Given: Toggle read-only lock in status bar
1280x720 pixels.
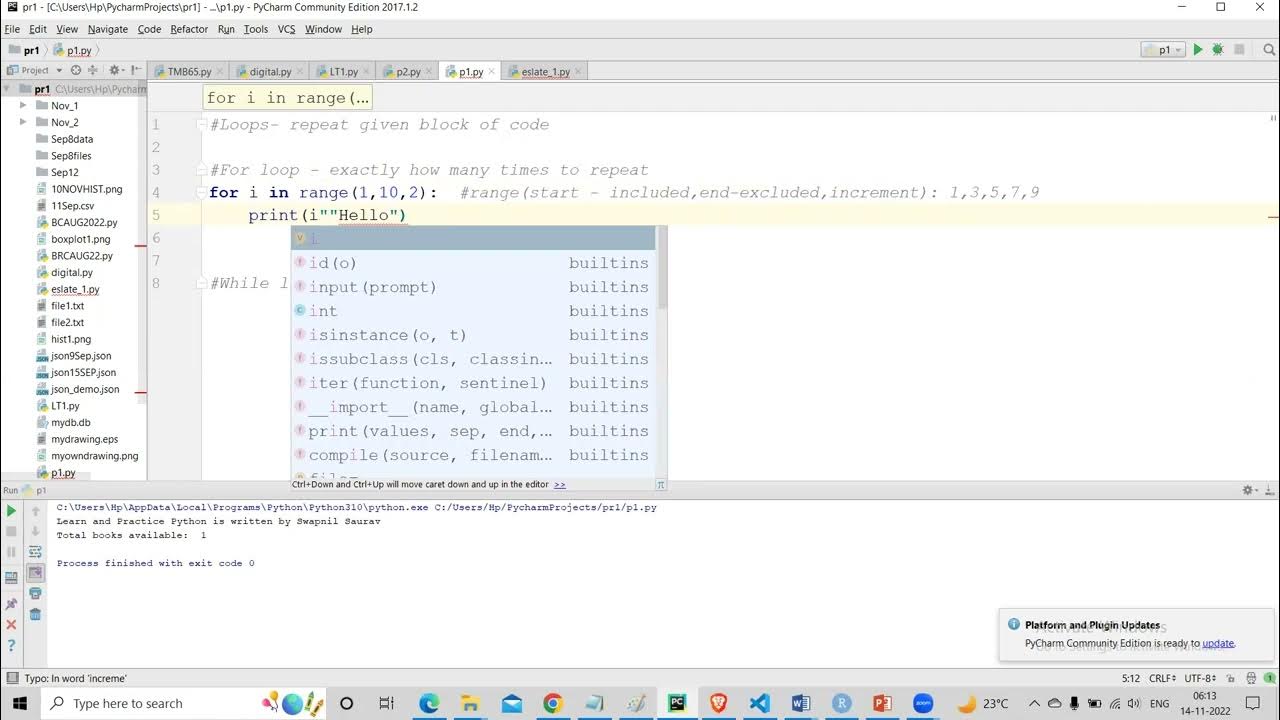Looking at the screenshot, I should coord(1229,678).
